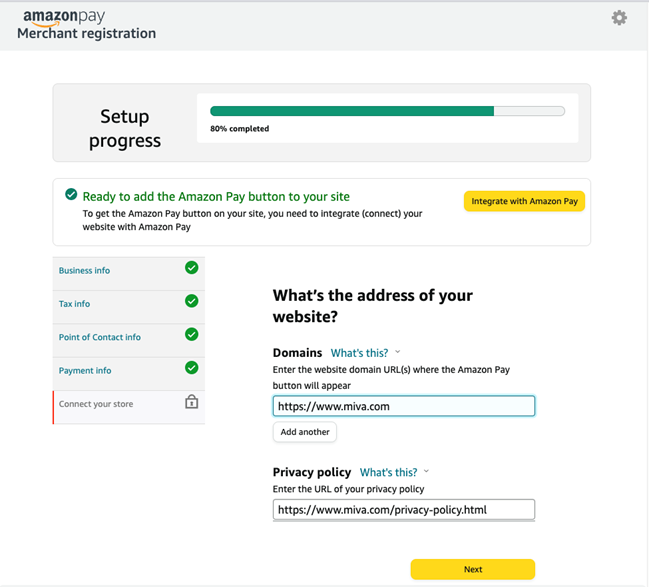Open the settings gear icon
Image resolution: width=649 pixels, height=587 pixels.
click(619, 18)
